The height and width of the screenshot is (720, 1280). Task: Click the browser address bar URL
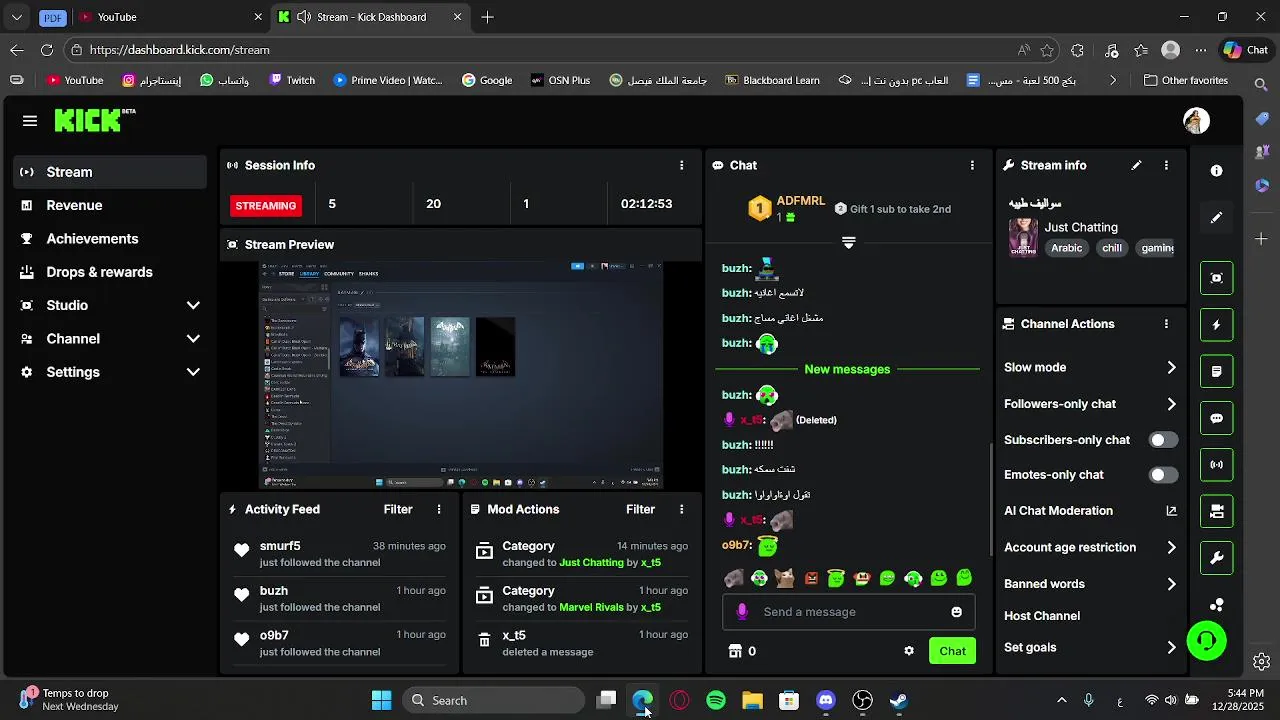(x=180, y=50)
